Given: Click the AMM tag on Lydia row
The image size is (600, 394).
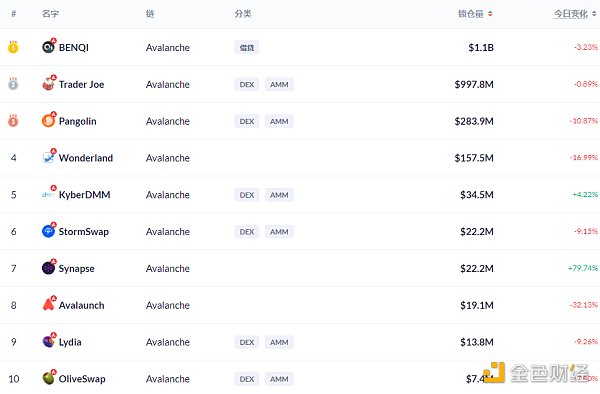Looking at the screenshot, I should pyautogui.click(x=279, y=342).
